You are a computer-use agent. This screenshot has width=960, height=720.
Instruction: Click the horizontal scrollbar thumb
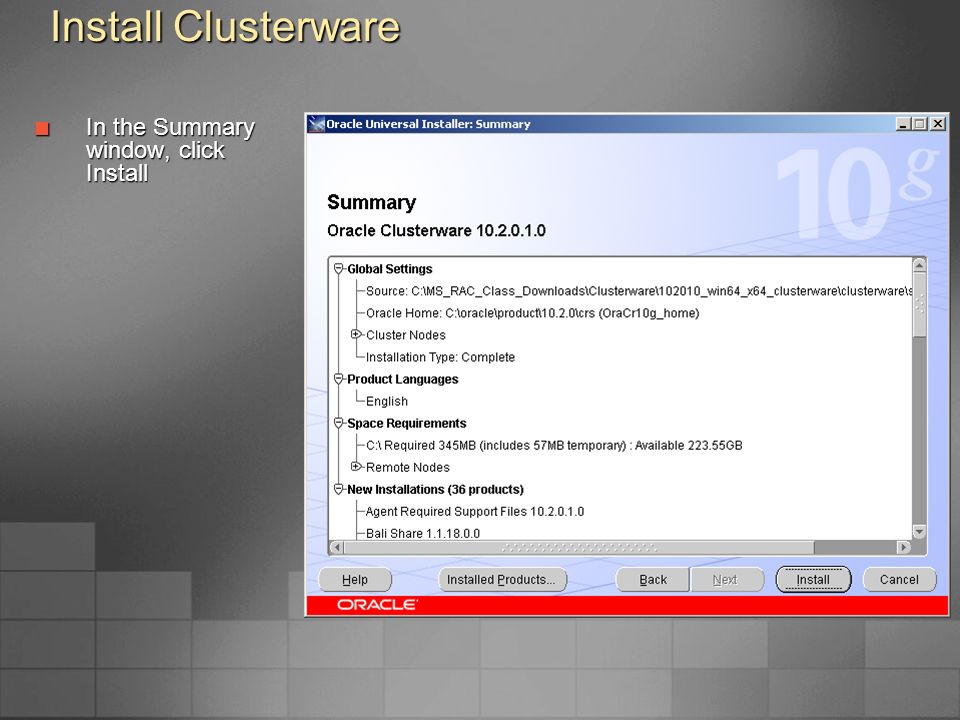pos(579,547)
